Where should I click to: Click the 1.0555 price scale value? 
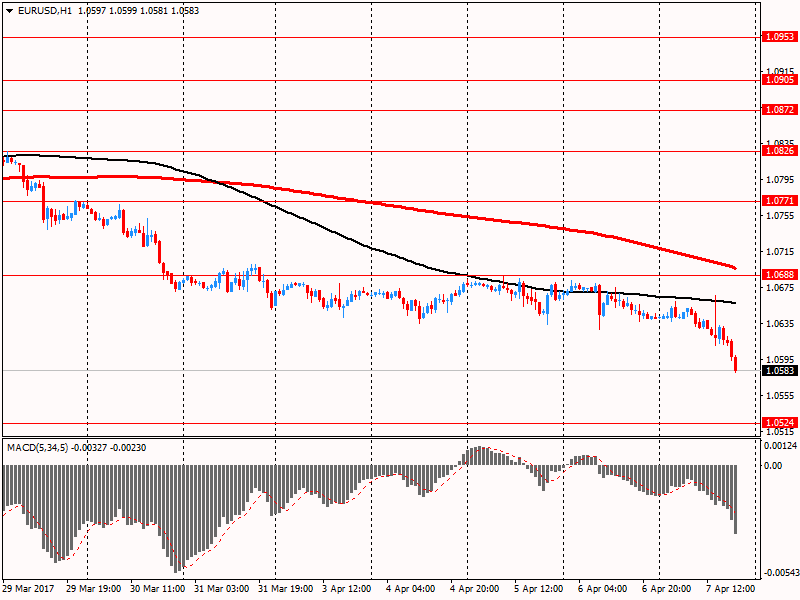click(781, 395)
